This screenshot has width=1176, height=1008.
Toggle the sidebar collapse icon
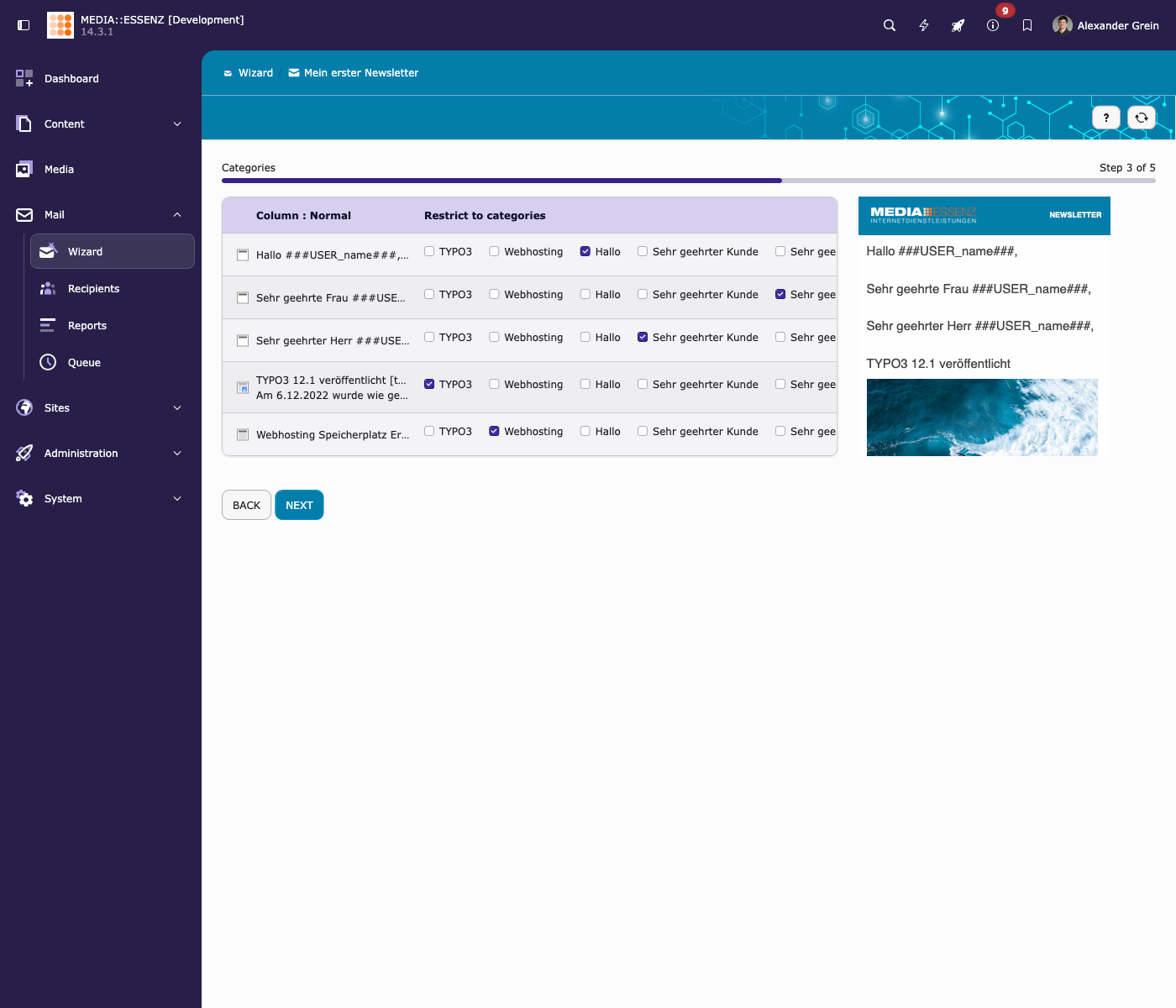(x=24, y=25)
